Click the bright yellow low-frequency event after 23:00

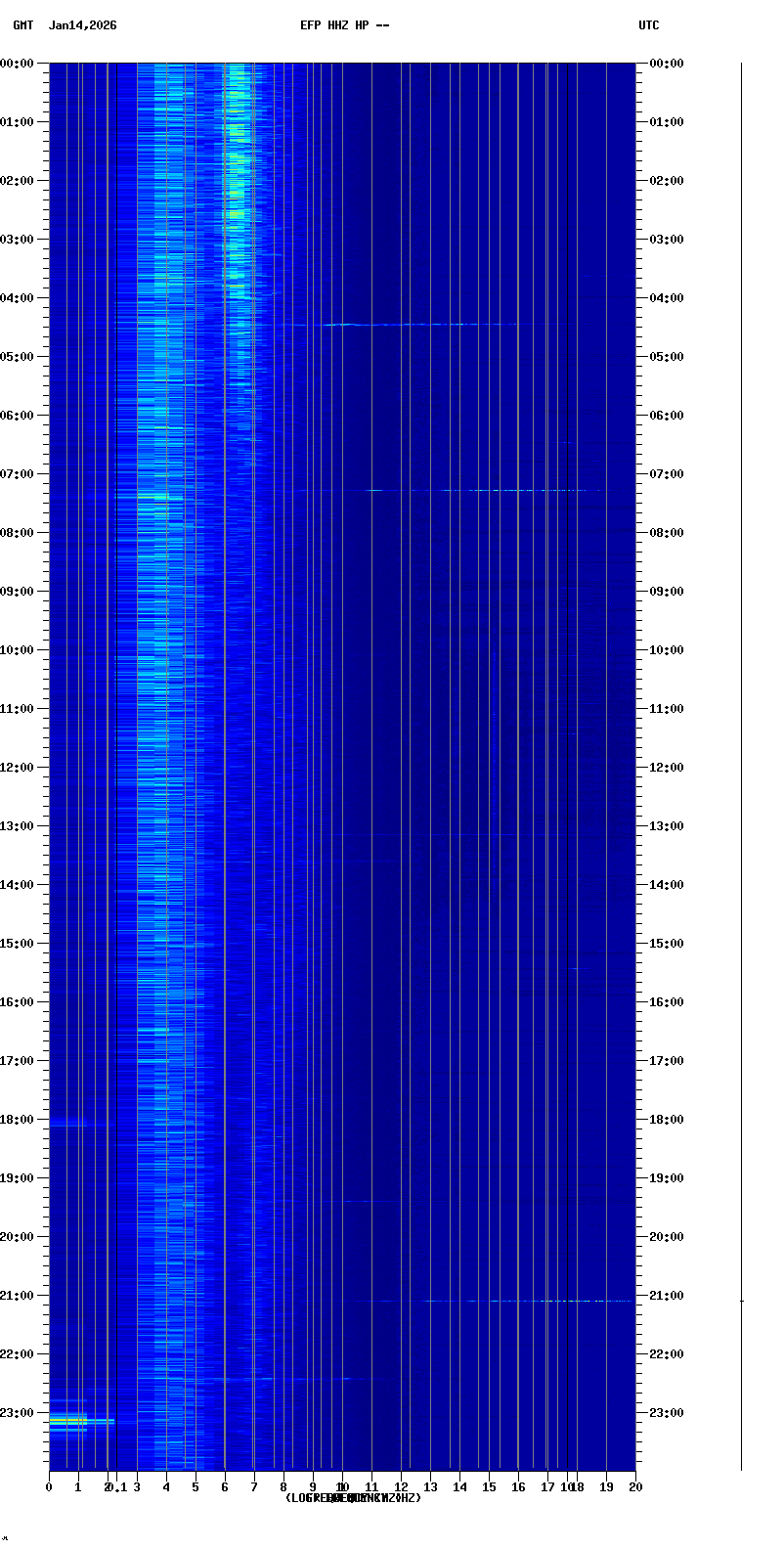(x=73, y=1420)
